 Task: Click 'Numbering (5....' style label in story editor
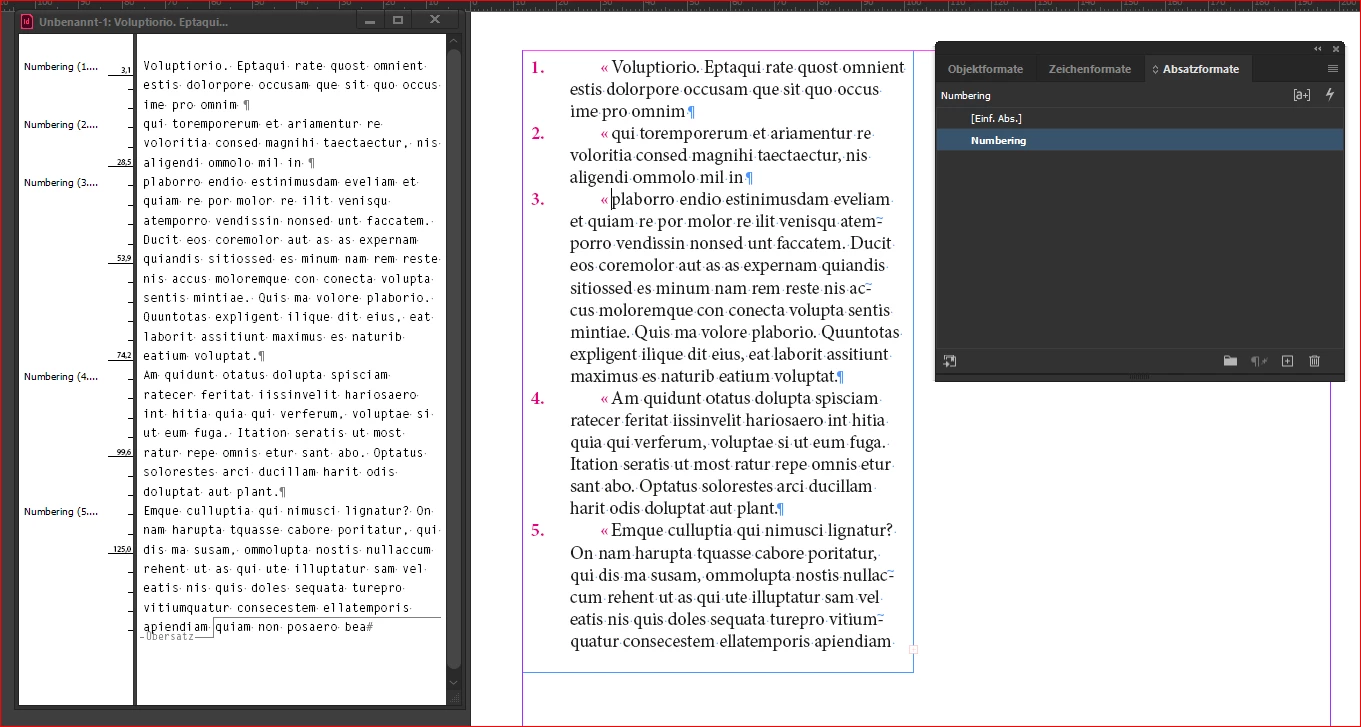click(62, 512)
